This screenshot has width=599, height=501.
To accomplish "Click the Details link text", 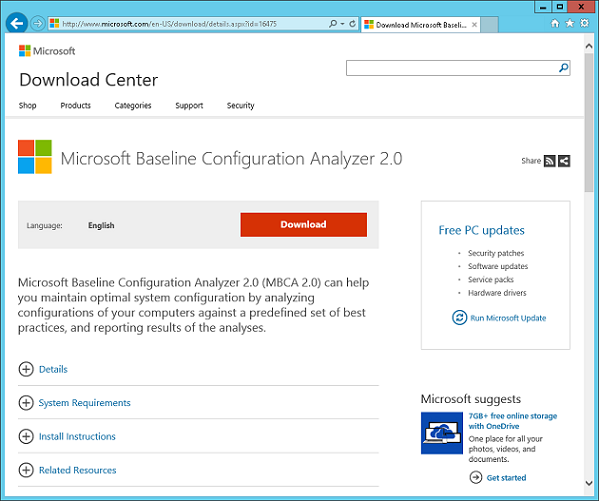I will (53, 369).
